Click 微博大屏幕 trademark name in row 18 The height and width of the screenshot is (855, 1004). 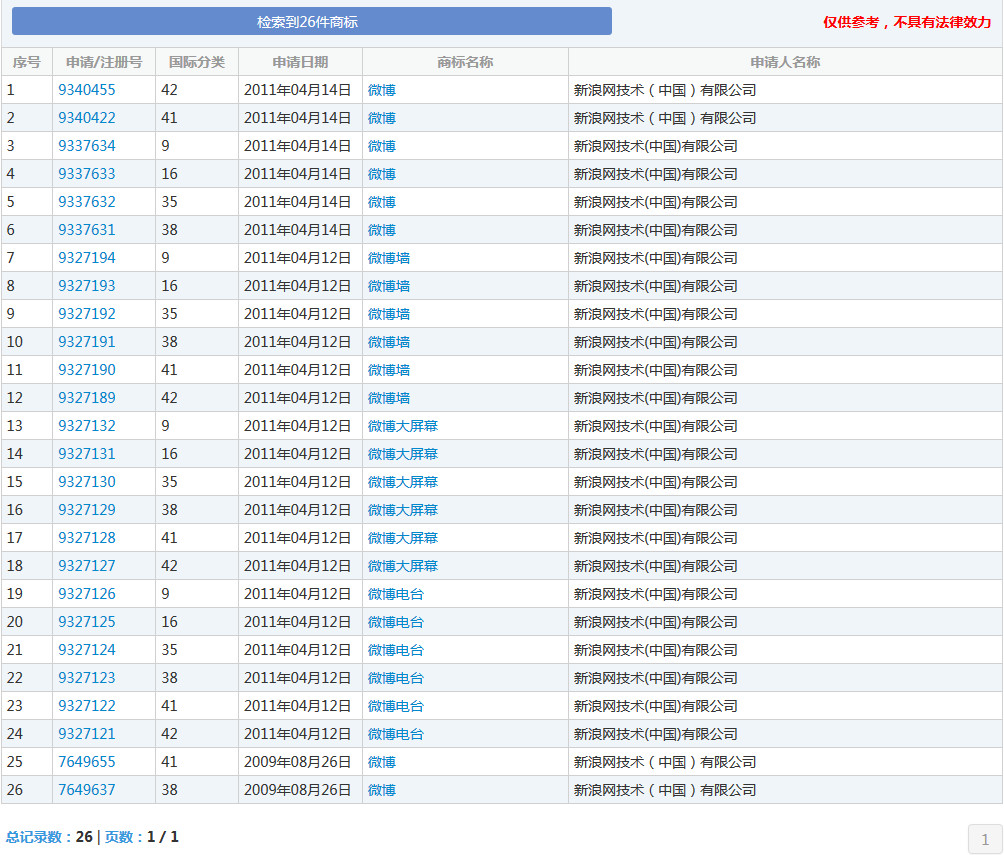point(403,566)
